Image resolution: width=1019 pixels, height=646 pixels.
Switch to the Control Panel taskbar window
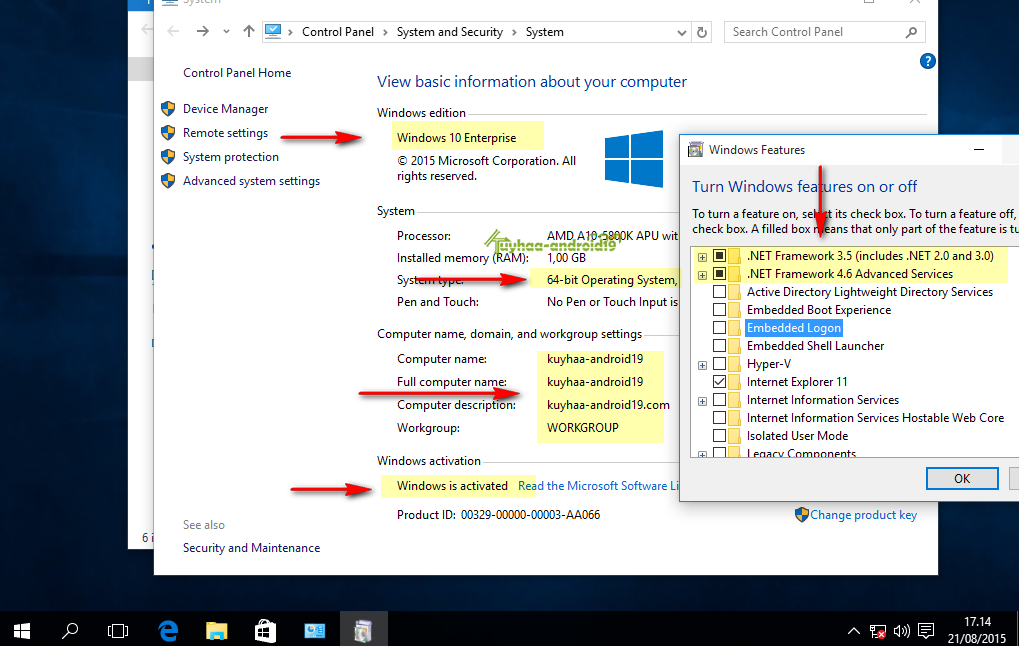[315, 630]
